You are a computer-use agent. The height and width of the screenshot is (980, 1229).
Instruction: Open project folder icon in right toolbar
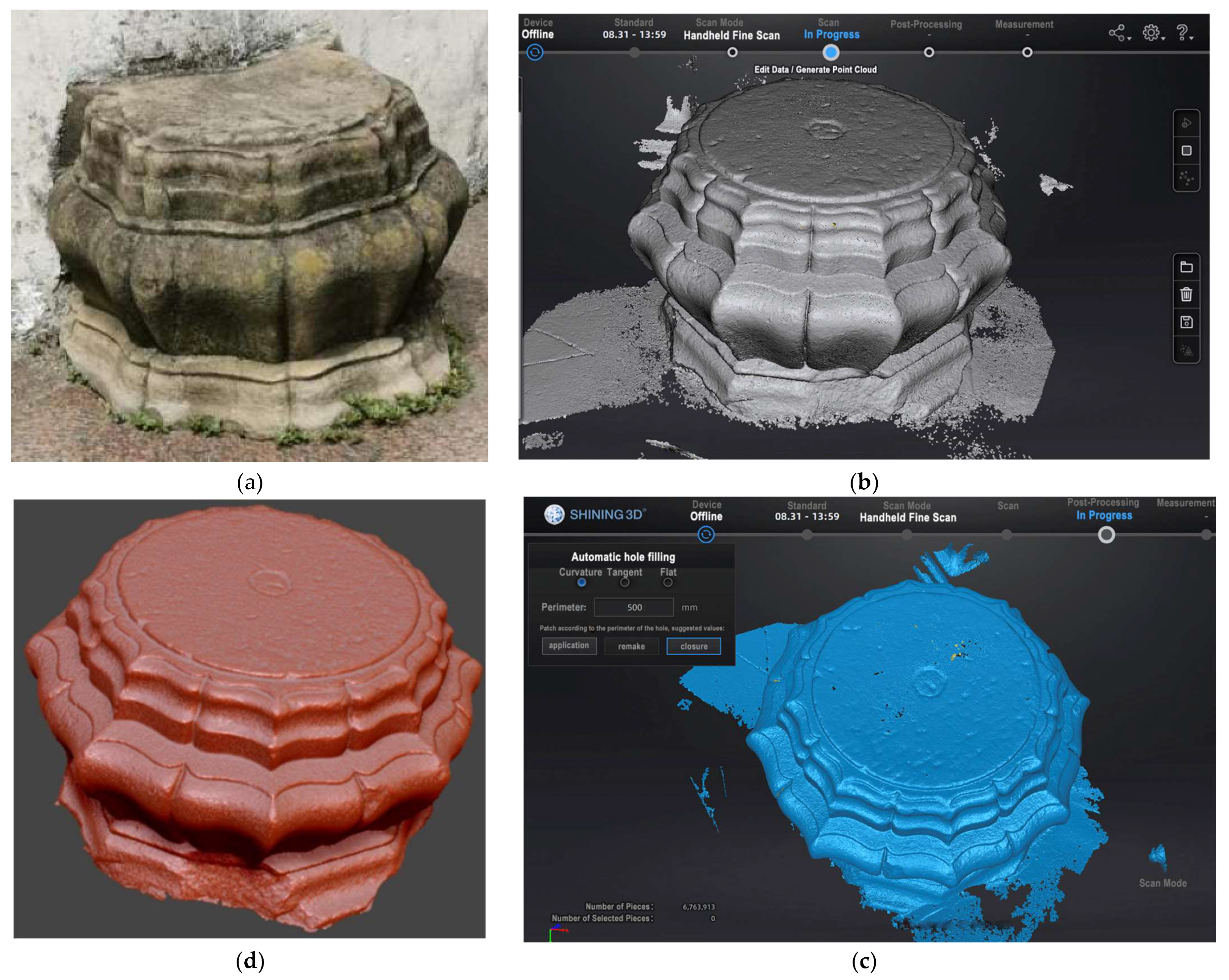click(x=1186, y=267)
